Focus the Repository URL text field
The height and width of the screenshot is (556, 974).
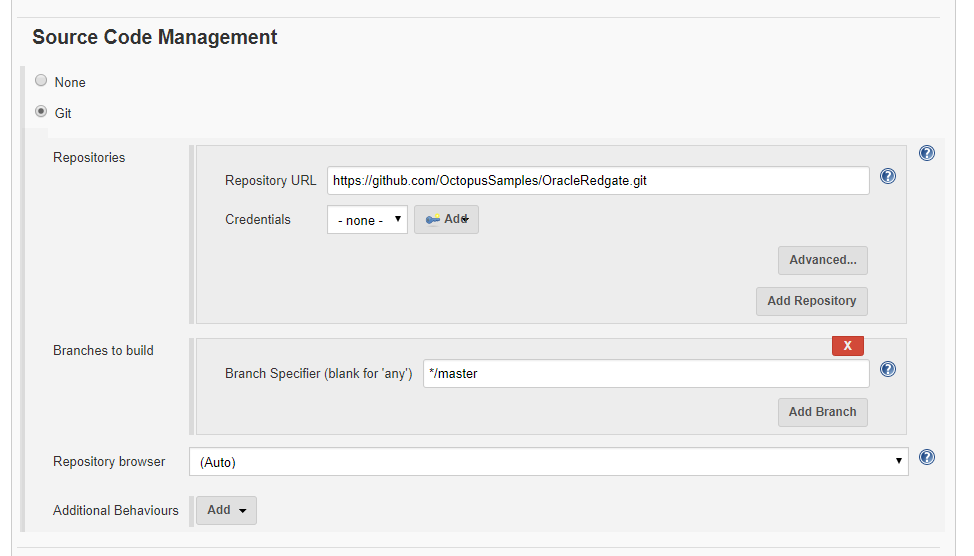pos(597,180)
